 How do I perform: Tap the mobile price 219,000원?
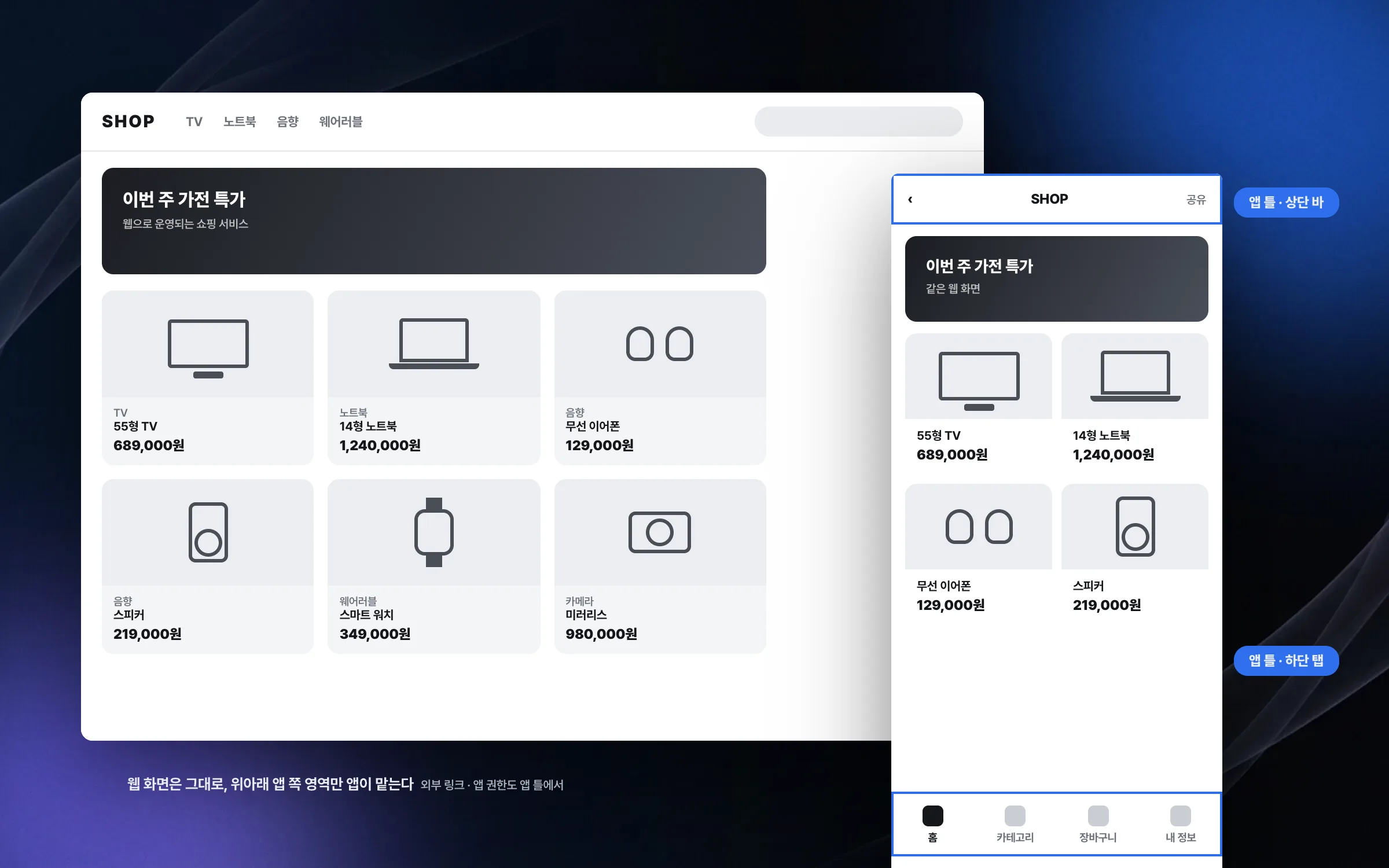(x=1107, y=605)
